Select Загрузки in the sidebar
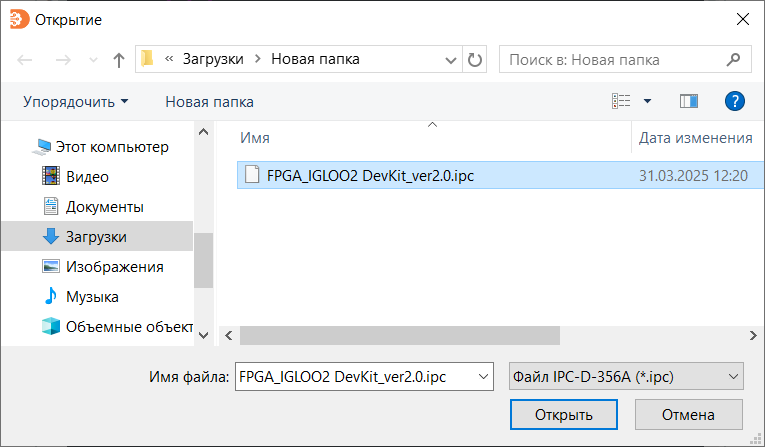 pyautogui.click(x=98, y=236)
